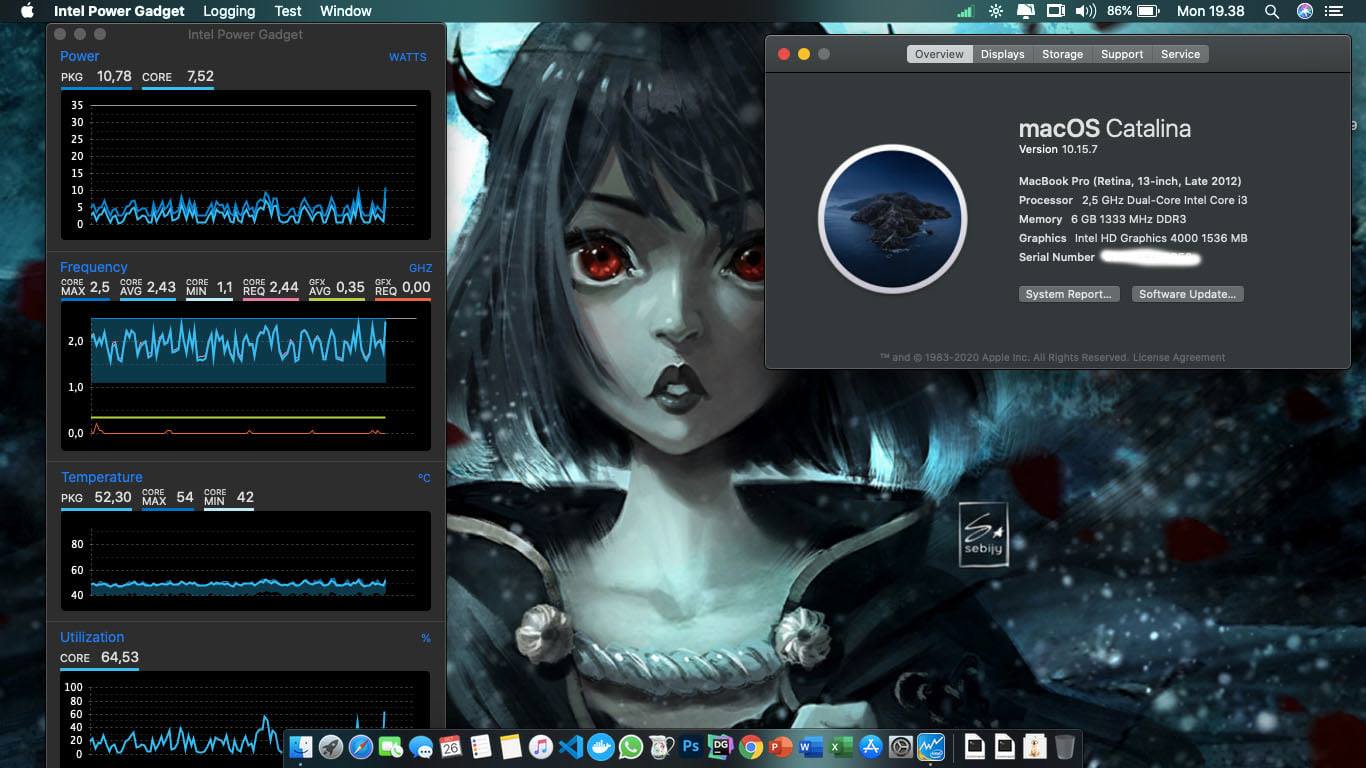
Task: Select the Overview tab
Action: (x=939, y=54)
